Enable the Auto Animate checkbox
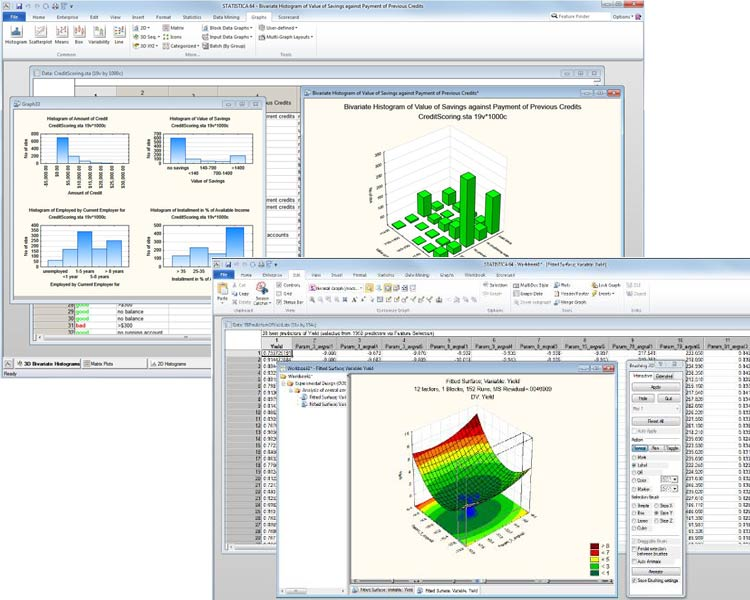 pos(635,561)
